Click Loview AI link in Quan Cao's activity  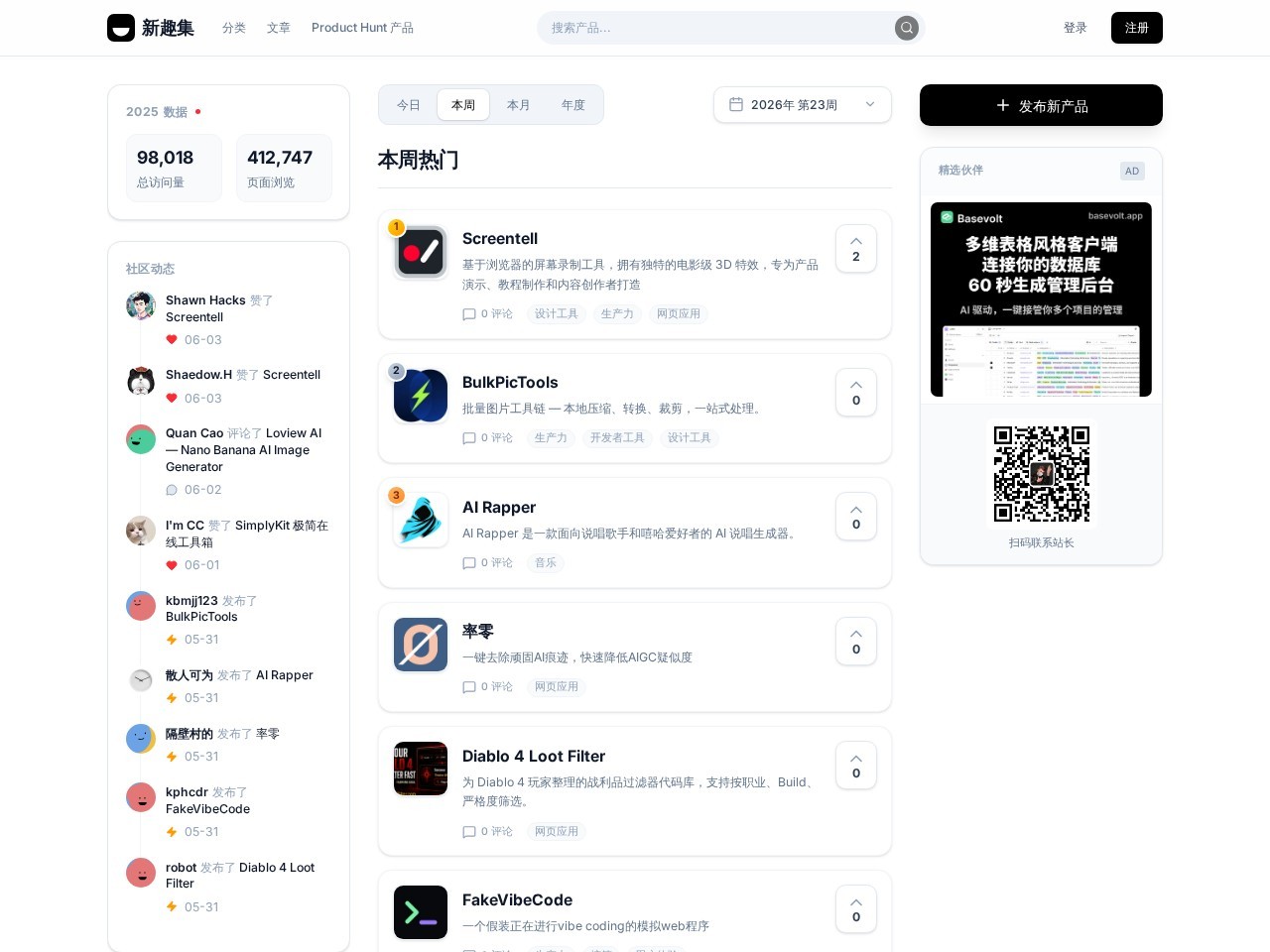pos(244,450)
